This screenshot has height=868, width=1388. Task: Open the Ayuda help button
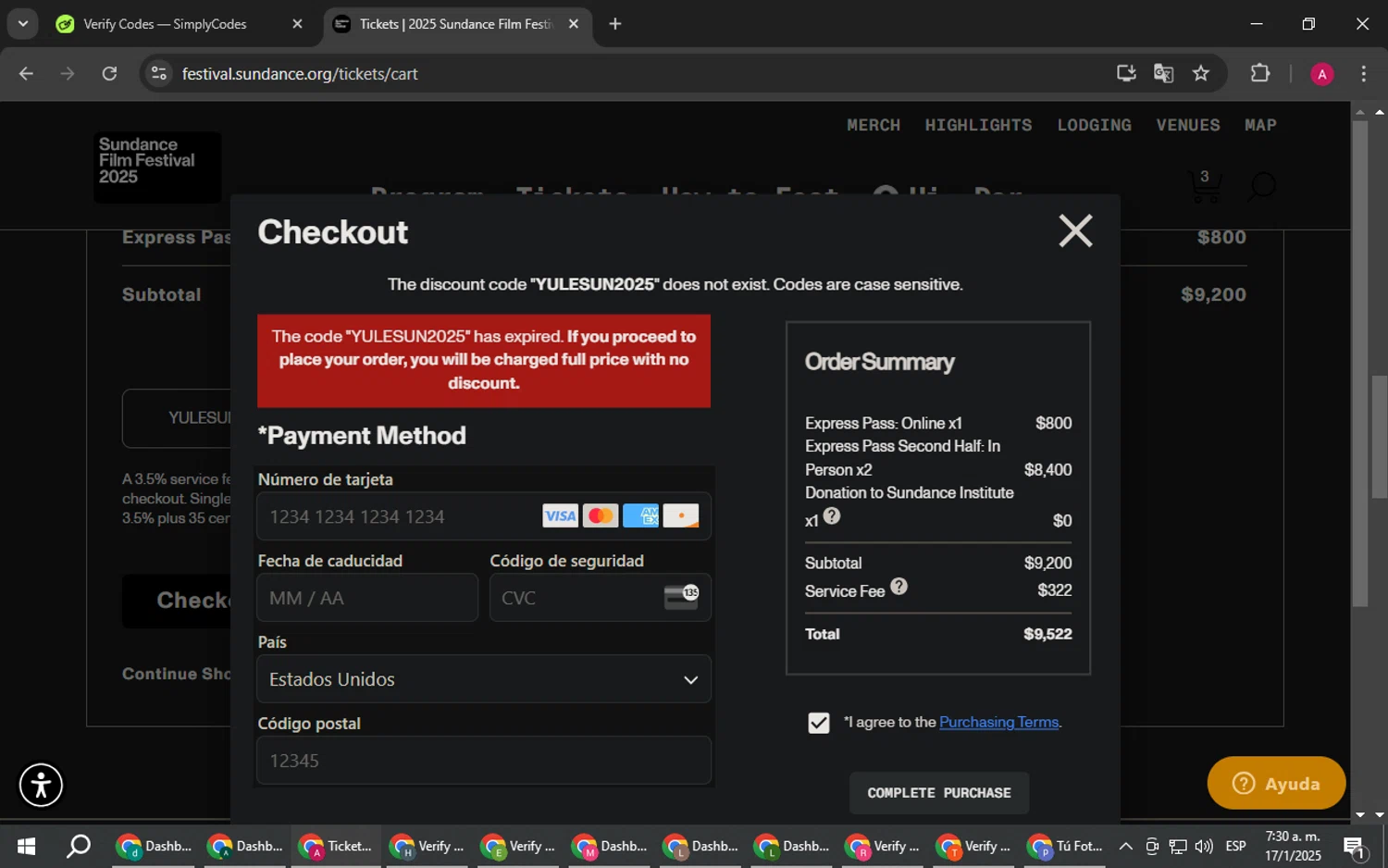click(1276, 784)
